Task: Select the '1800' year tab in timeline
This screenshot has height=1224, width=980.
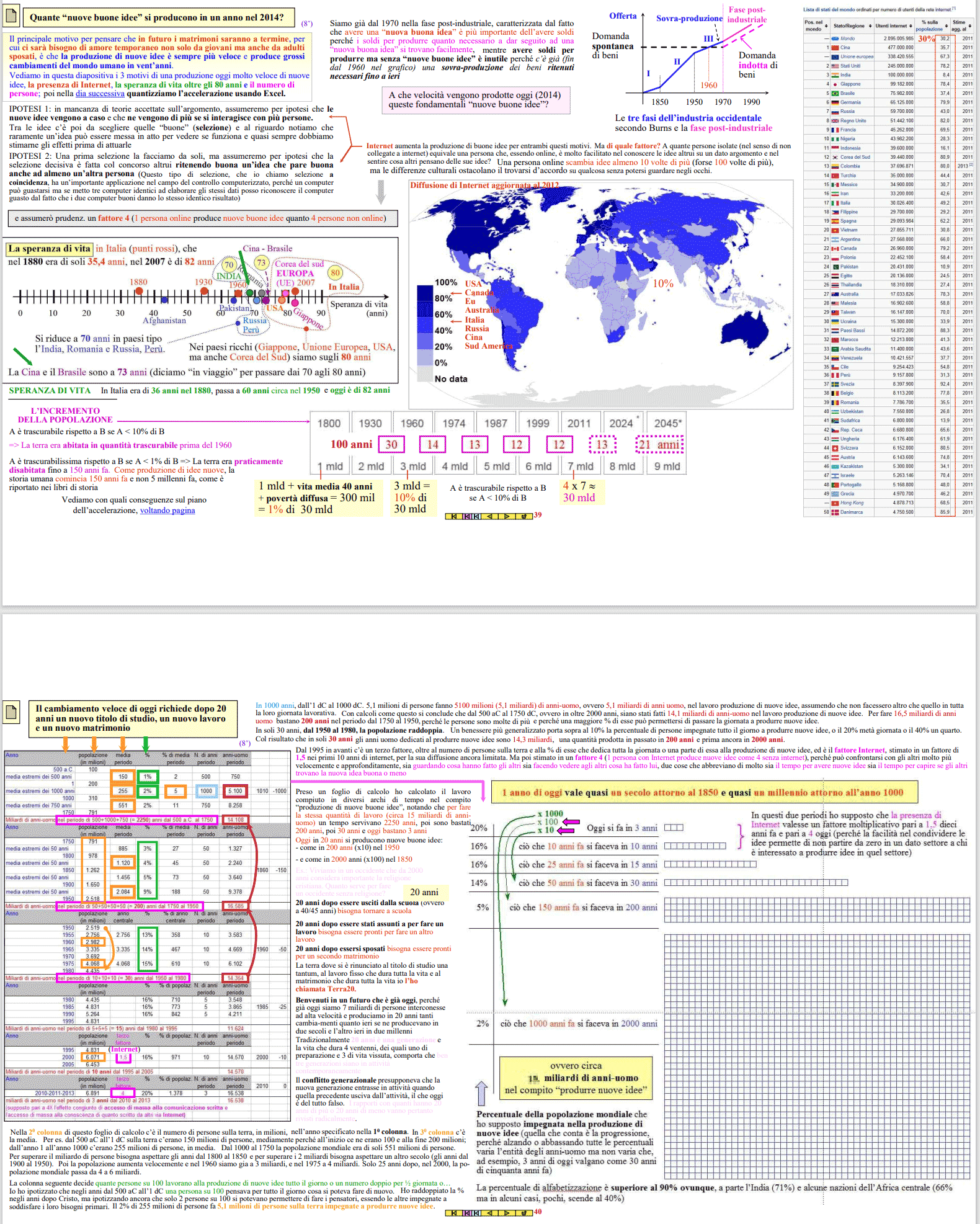Action: tap(329, 423)
